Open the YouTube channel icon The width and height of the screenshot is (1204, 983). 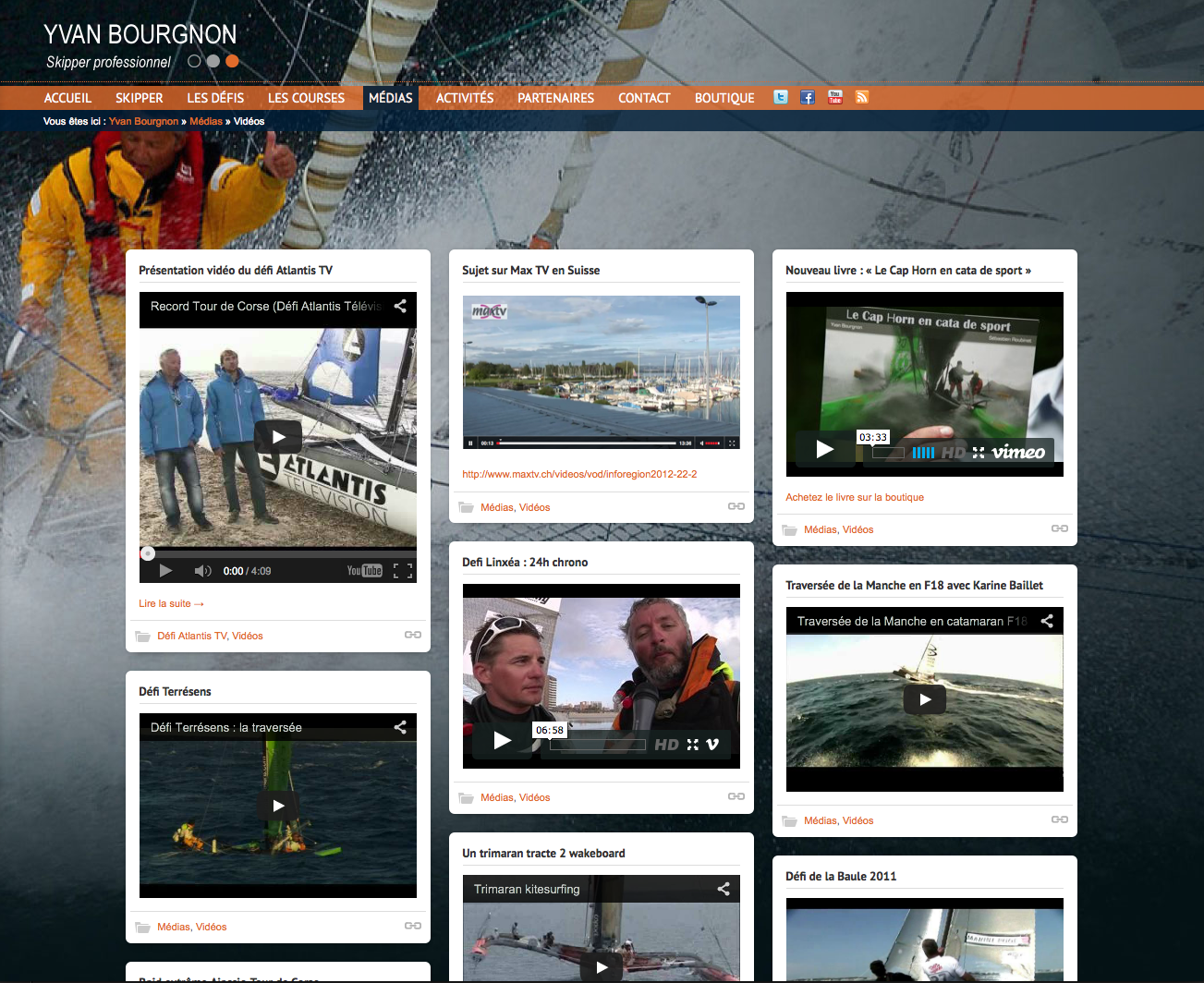click(x=835, y=97)
